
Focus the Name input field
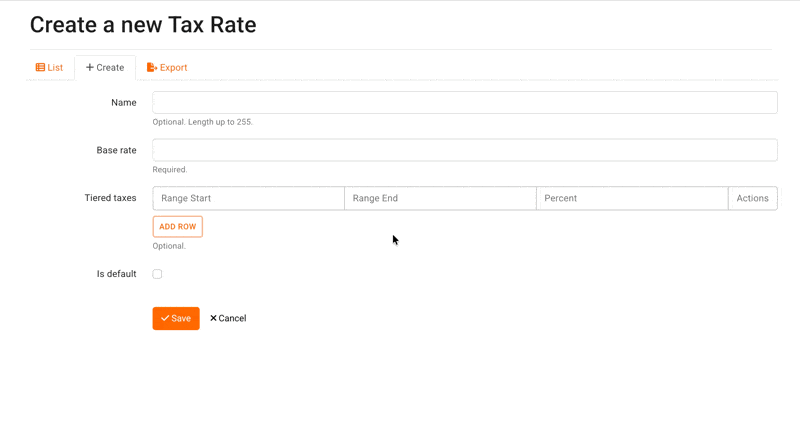click(x=464, y=102)
